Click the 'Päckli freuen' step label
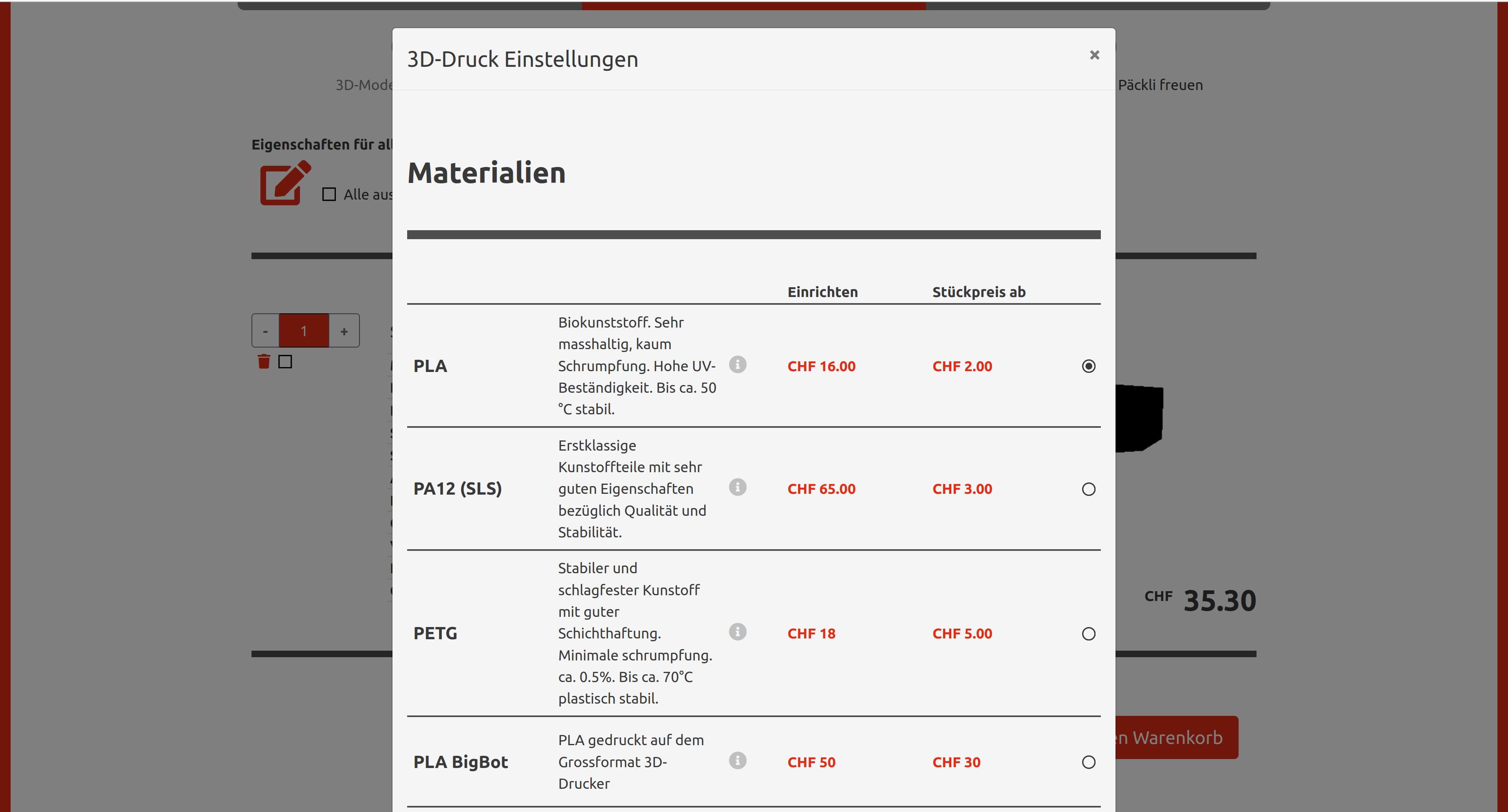This screenshot has width=1508, height=812. (x=1160, y=85)
